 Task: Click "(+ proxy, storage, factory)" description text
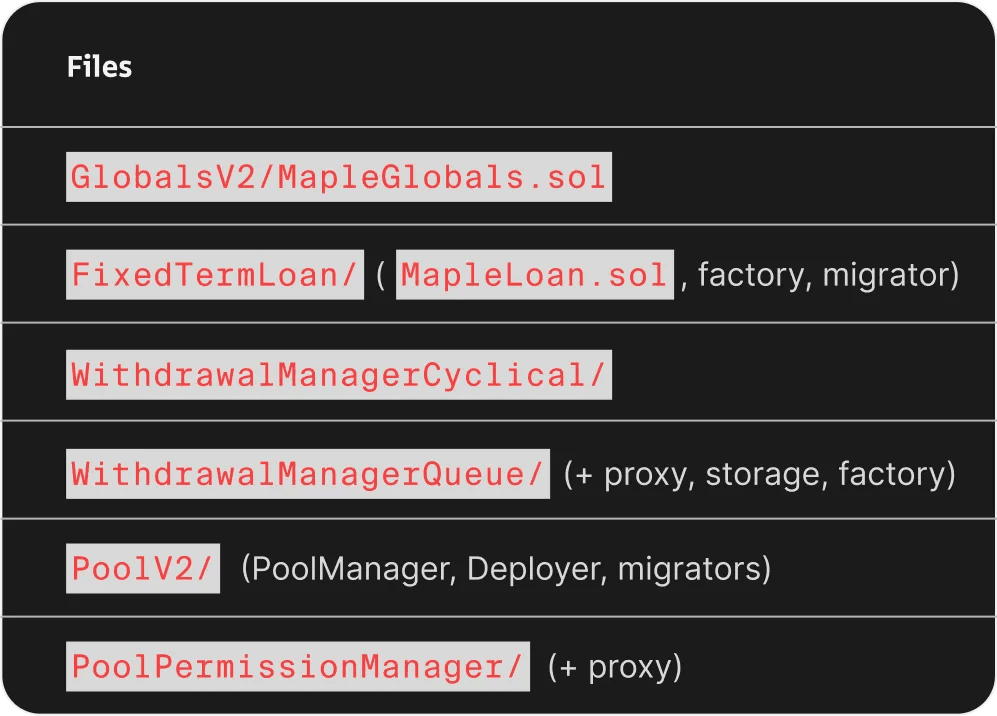click(760, 474)
